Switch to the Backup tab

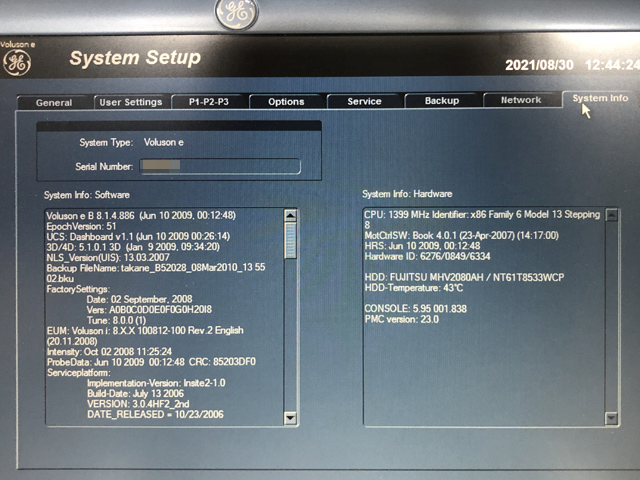442,100
